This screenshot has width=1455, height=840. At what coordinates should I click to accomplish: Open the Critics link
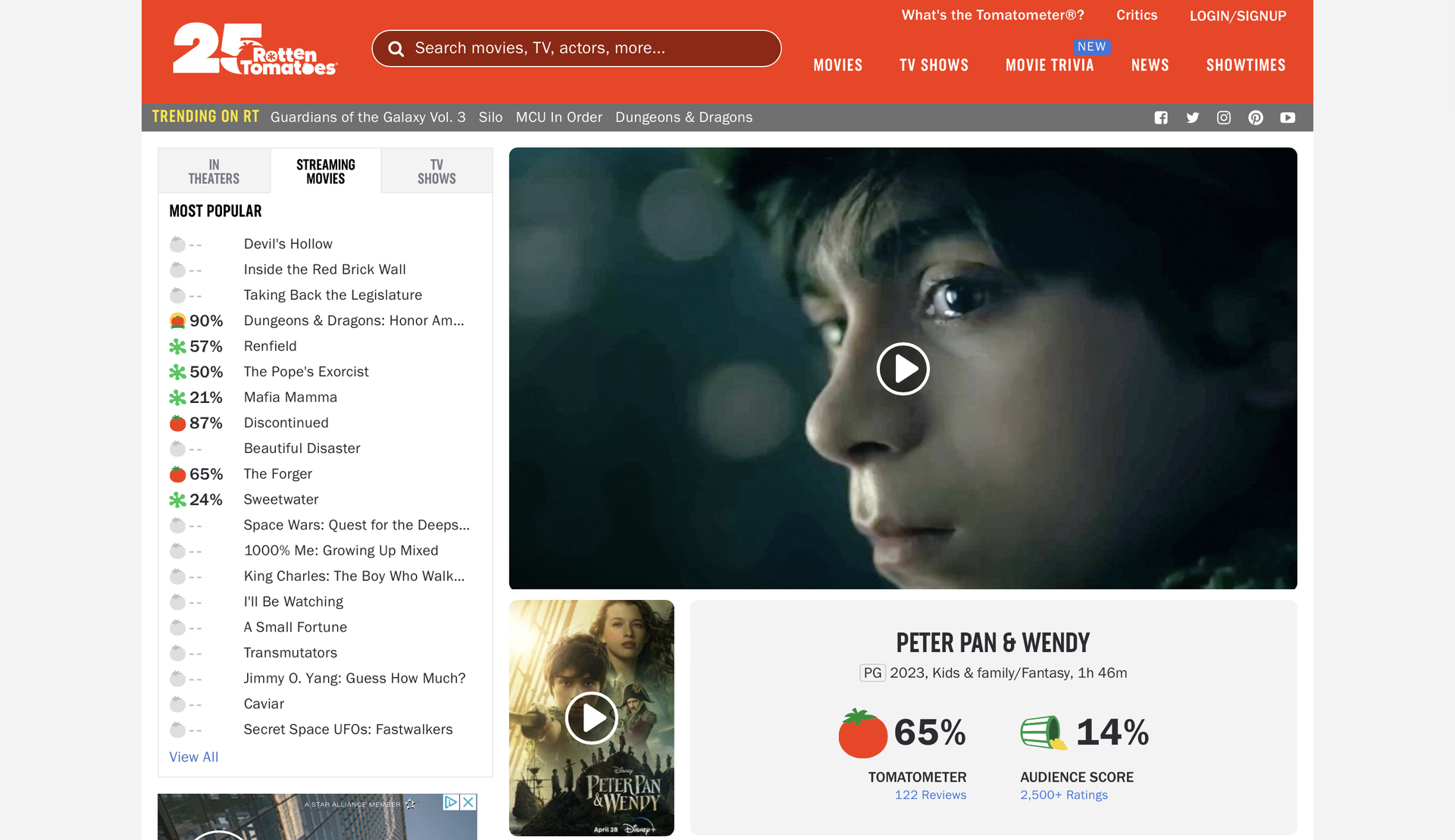tap(1137, 15)
